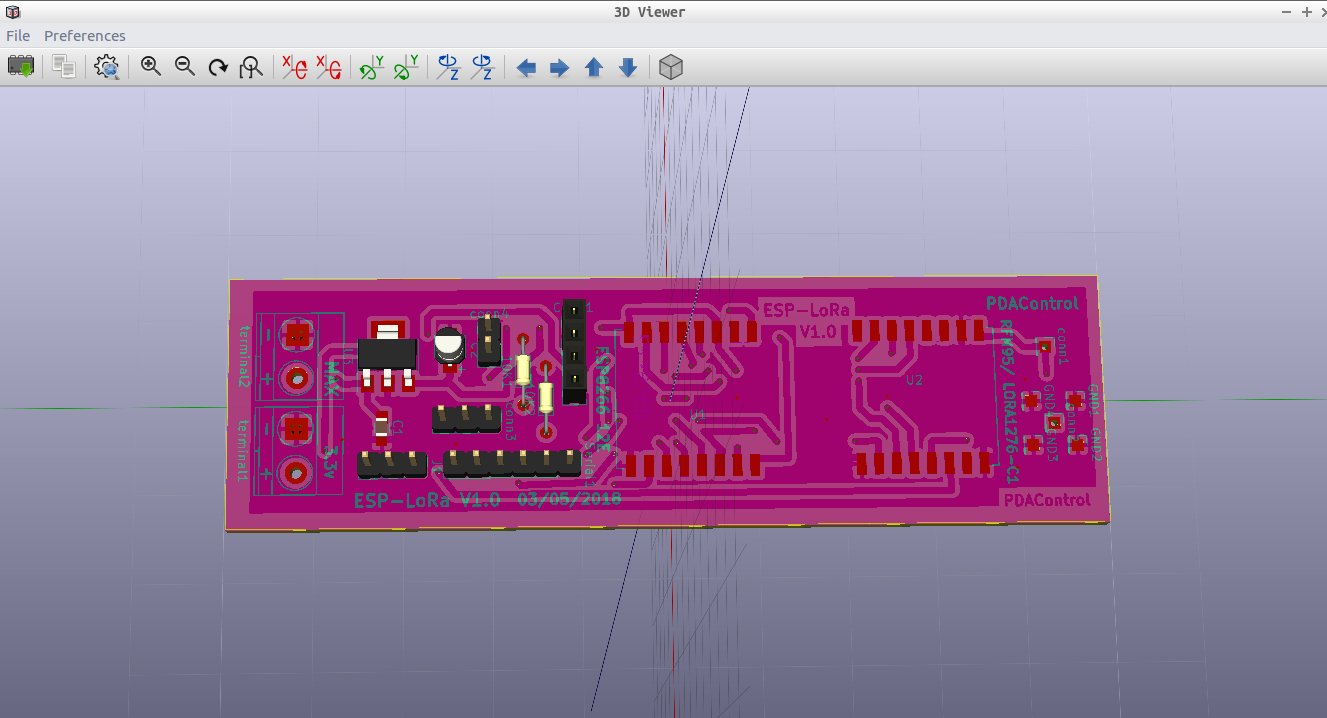
Task: Click the "terminal1" label on the board
Action: coord(243,452)
